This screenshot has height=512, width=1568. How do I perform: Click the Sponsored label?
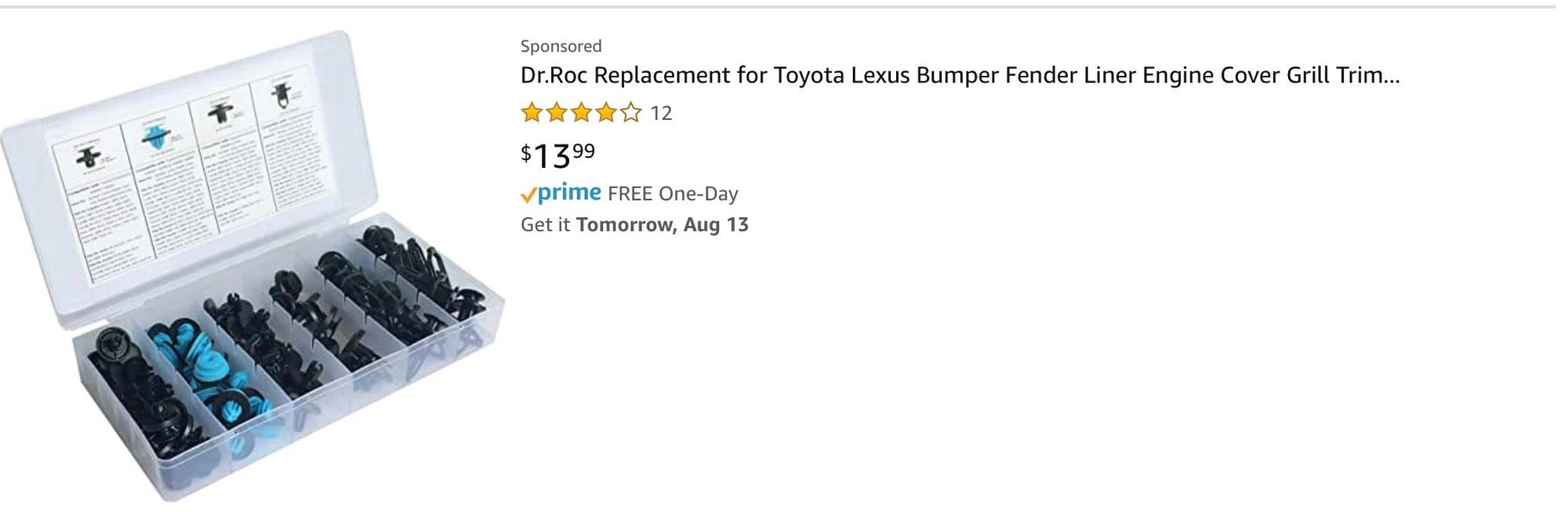(x=561, y=46)
